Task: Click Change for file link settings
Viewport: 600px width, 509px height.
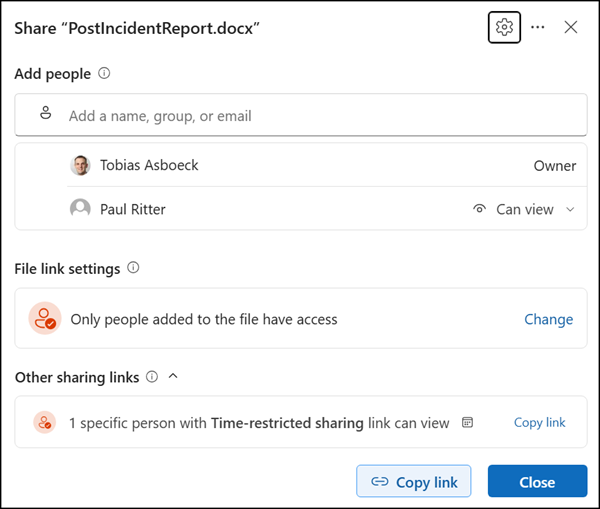Action: click(x=548, y=319)
